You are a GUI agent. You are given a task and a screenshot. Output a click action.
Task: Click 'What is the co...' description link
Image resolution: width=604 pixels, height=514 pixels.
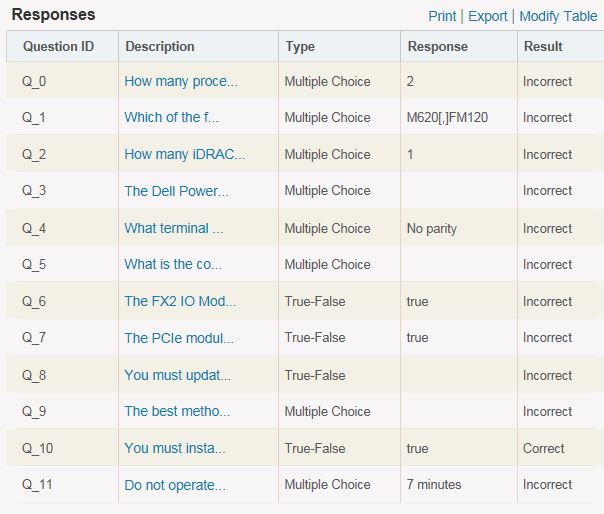coord(173,264)
